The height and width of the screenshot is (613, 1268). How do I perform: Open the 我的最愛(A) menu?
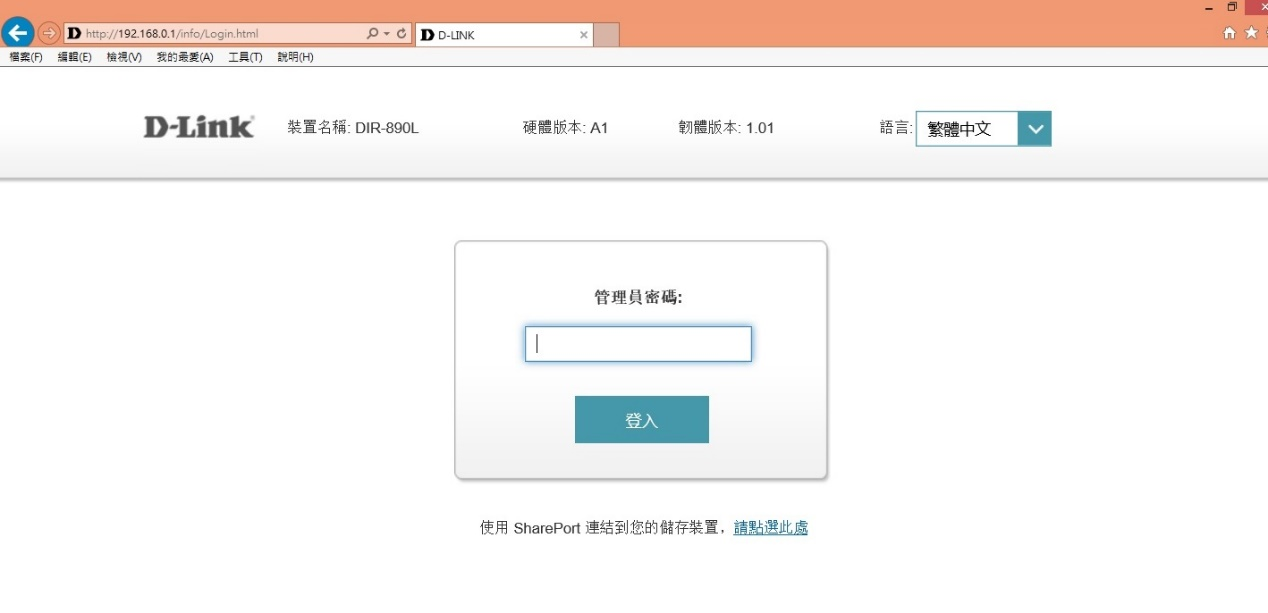pyautogui.click(x=185, y=58)
